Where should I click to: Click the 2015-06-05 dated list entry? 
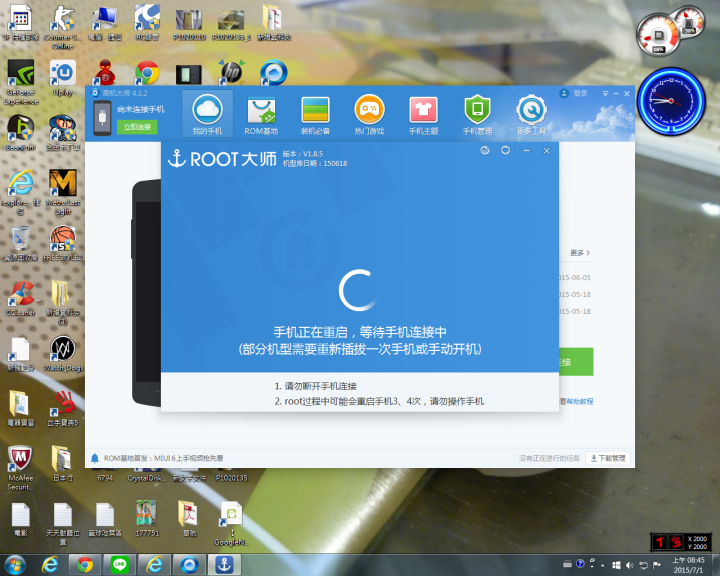574,277
